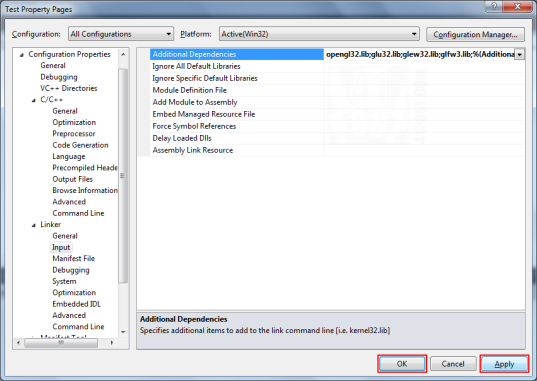Select Force Symbol References property
The image size is (537, 381).
point(194,126)
